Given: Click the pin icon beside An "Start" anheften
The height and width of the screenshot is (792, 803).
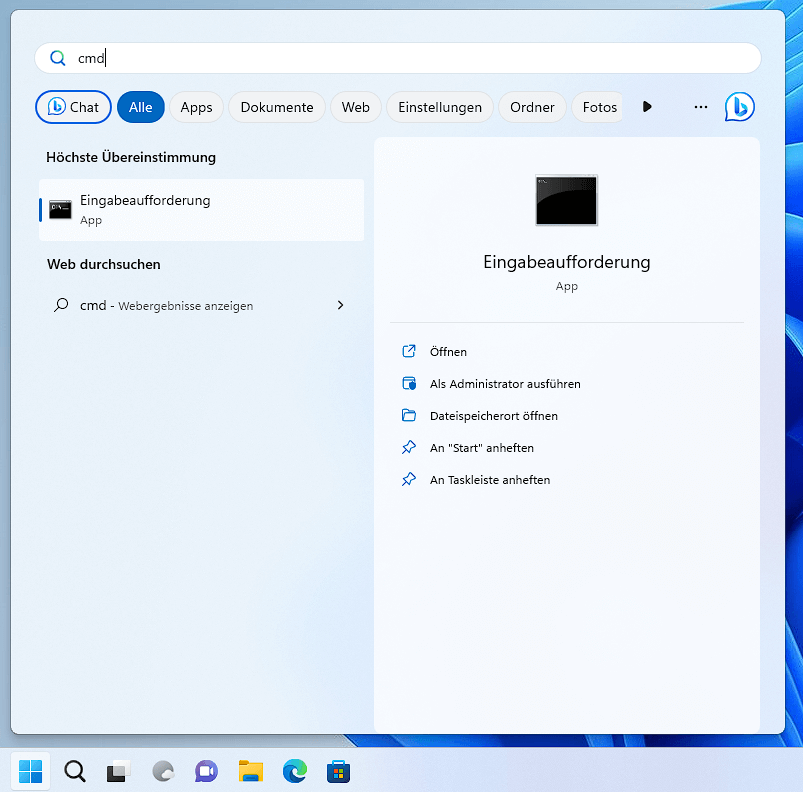Looking at the screenshot, I should point(409,447).
